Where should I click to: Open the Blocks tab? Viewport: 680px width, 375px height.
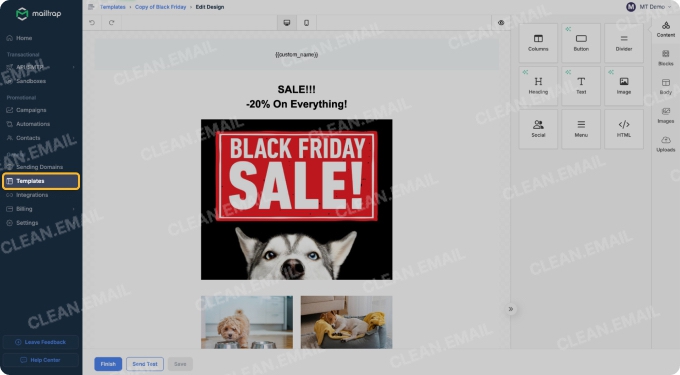[665, 58]
